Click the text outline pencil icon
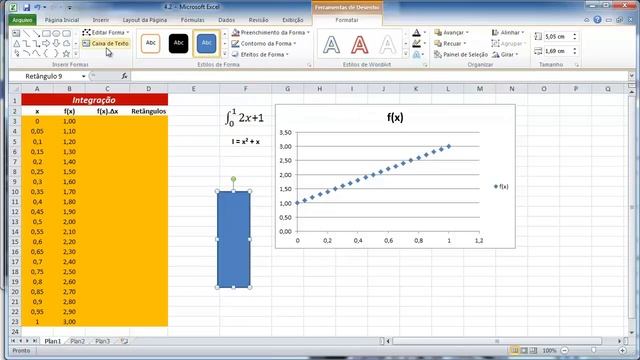The width and height of the screenshot is (640, 360). (x=416, y=43)
